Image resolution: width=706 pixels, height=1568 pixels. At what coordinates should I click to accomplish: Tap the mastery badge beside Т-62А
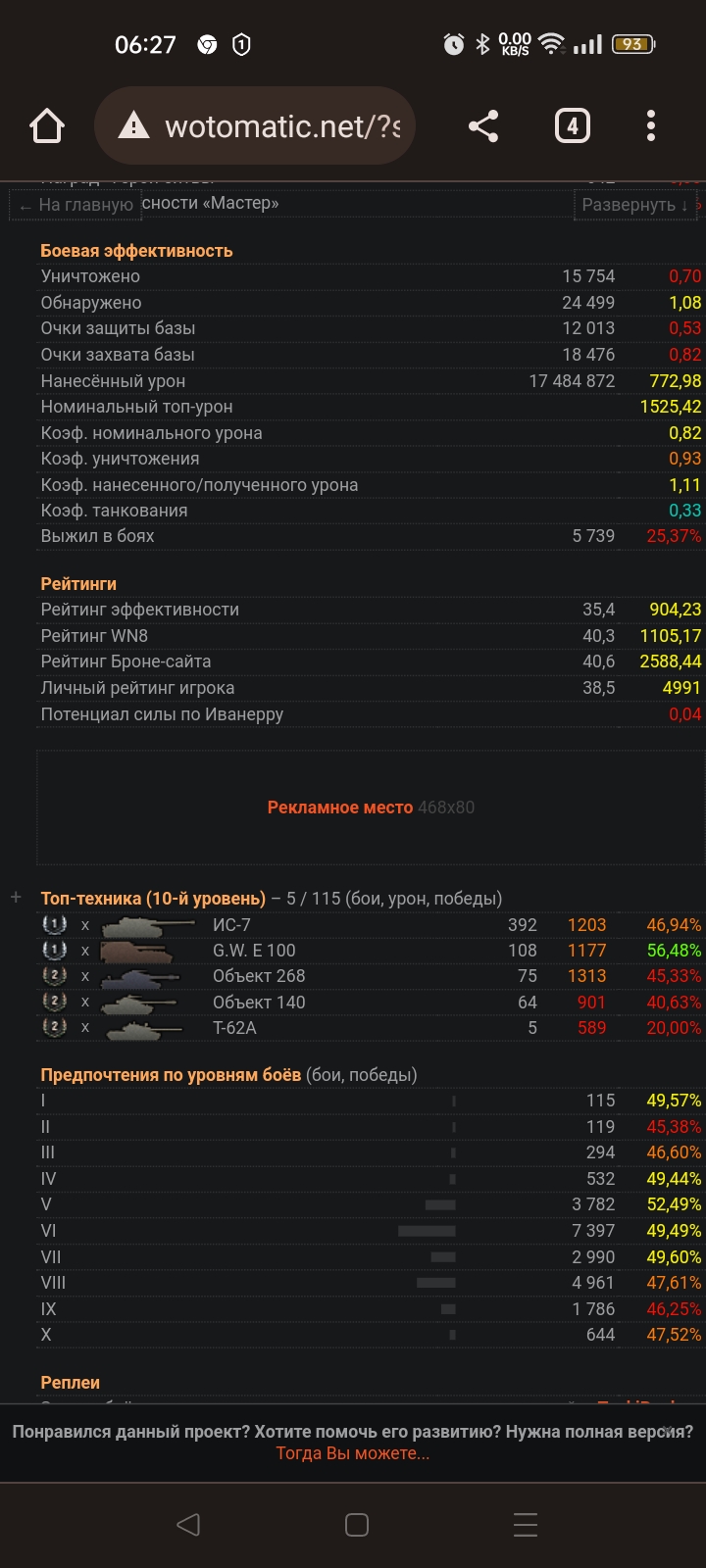click(x=54, y=1028)
